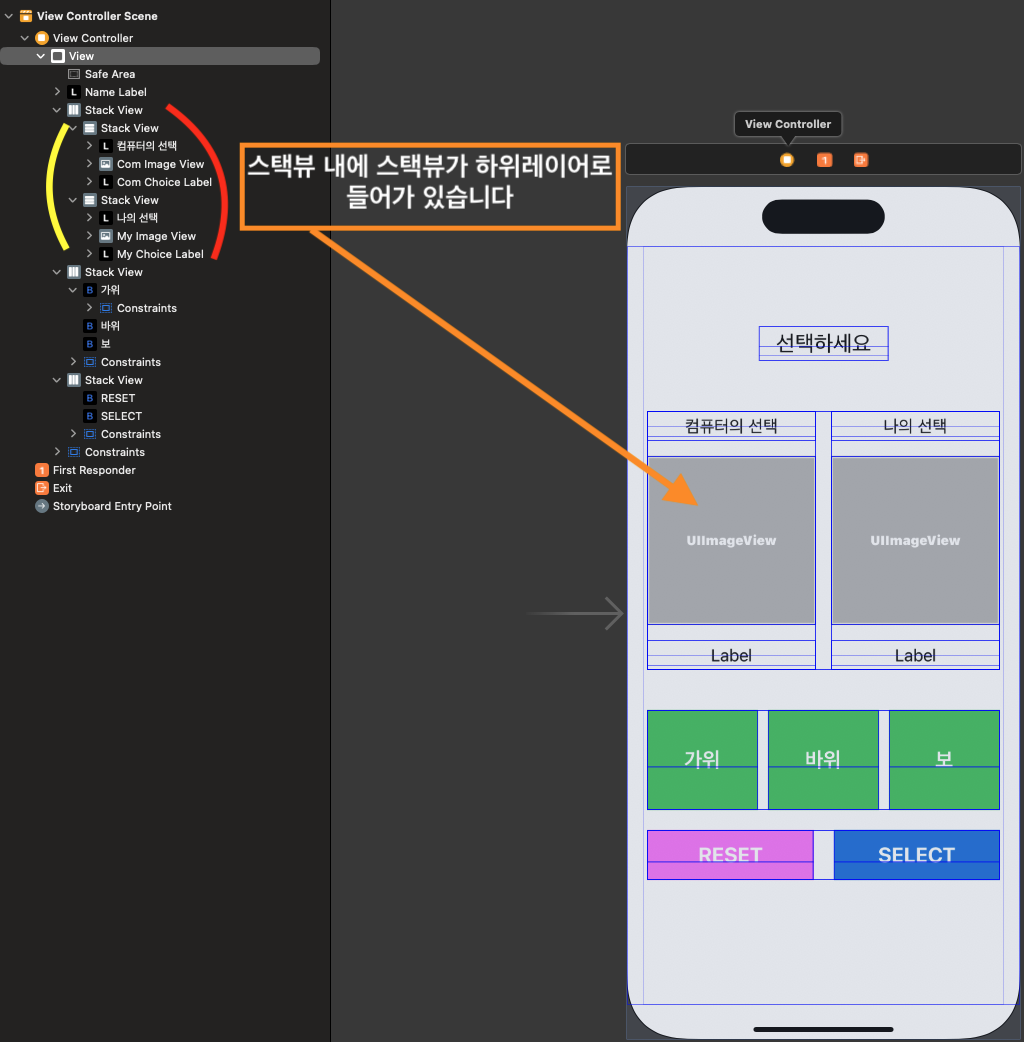
Task: Click the Constraints icon below SELECT row
Action: click(x=90, y=434)
